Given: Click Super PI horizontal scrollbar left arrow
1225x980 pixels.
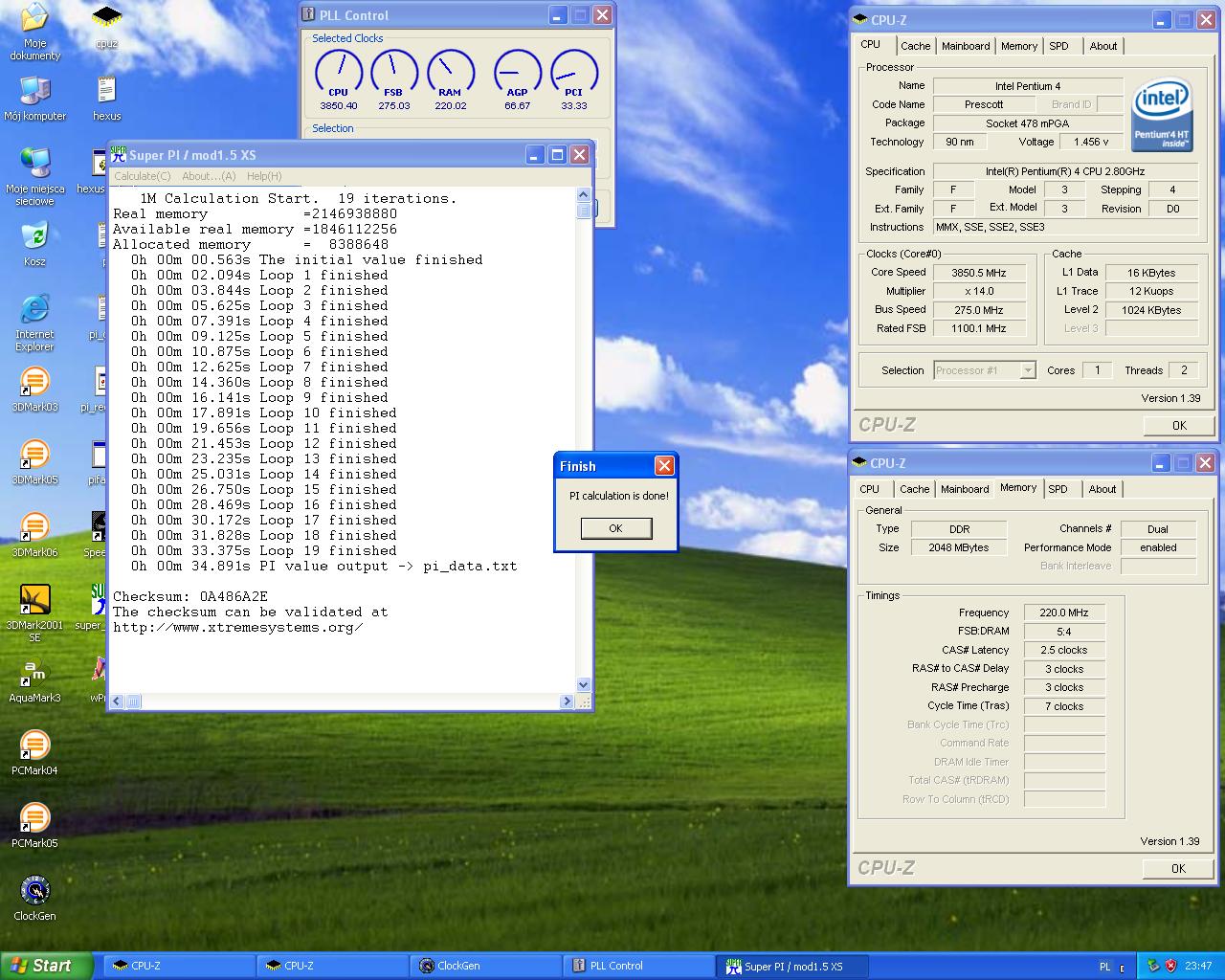Looking at the screenshot, I should (x=118, y=702).
